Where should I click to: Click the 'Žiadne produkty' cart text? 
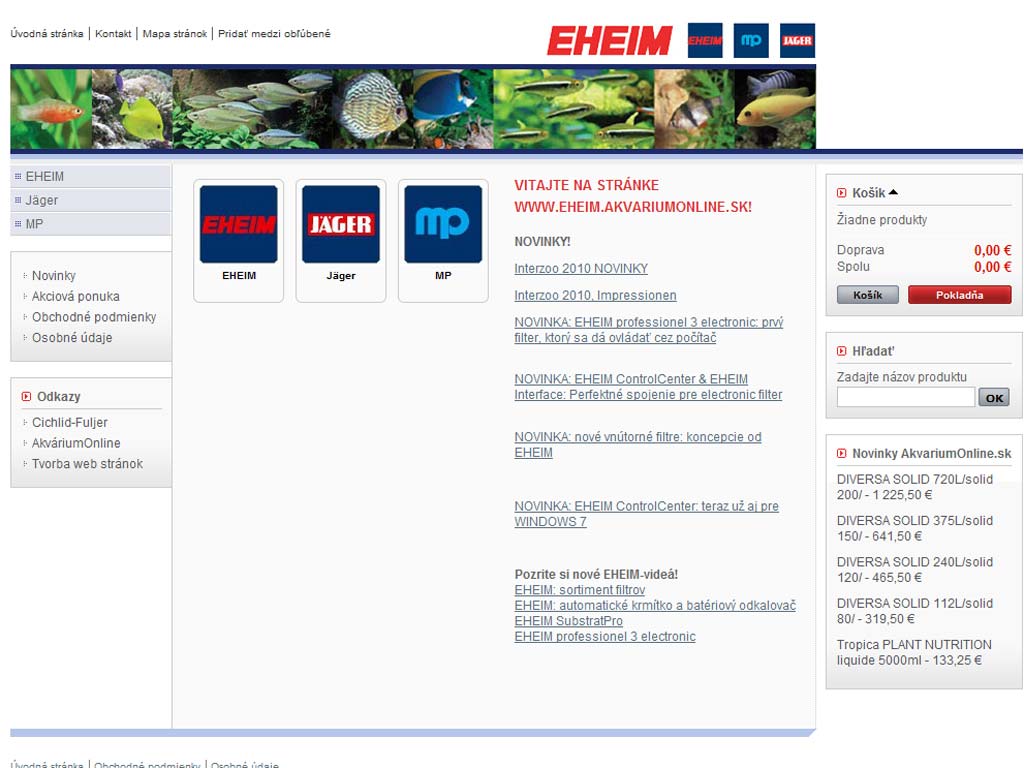pyautogui.click(x=882, y=219)
